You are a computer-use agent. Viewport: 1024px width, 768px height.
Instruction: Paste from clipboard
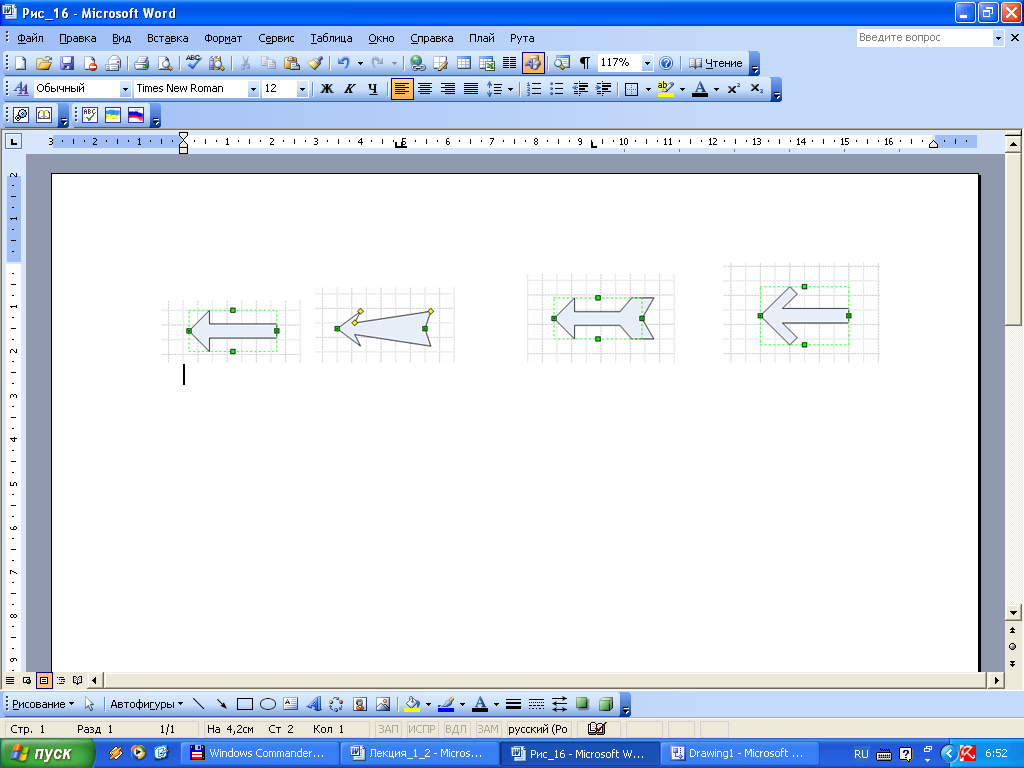coord(292,63)
